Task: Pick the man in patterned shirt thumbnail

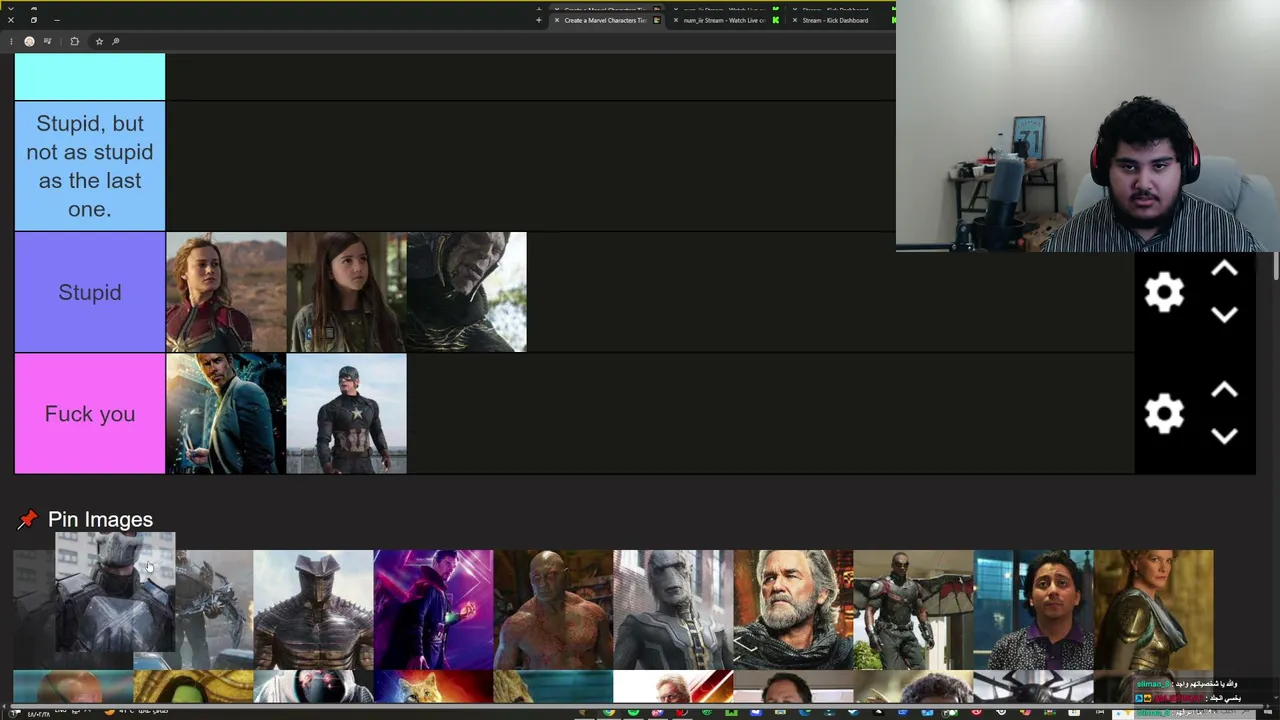Action: click(x=1033, y=609)
